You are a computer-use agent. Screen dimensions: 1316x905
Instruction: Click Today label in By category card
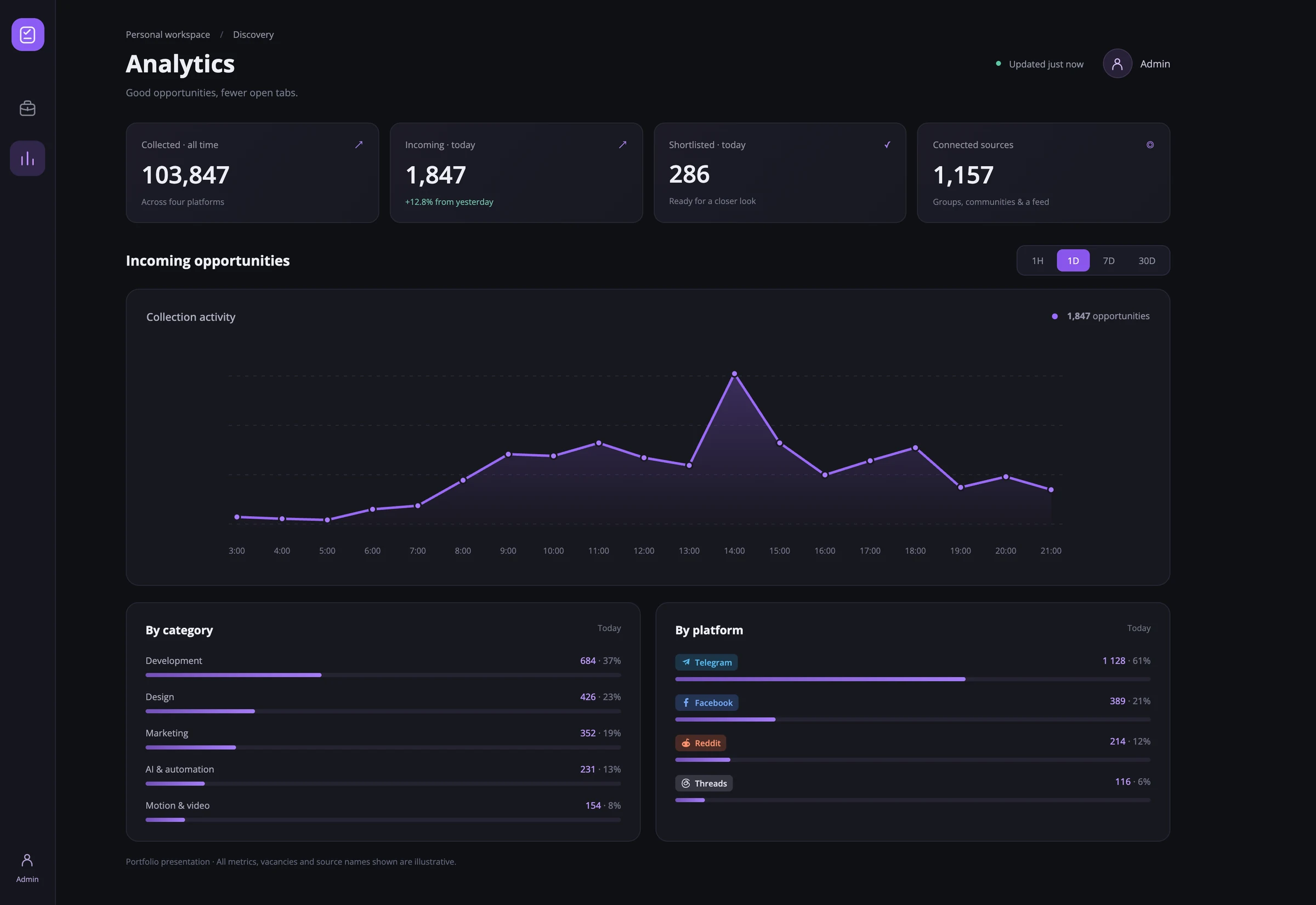[x=609, y=628]
